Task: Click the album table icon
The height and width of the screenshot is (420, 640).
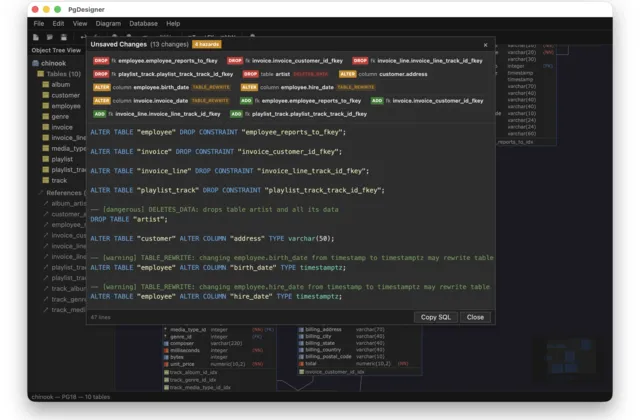Action: [x=46, y=84]
